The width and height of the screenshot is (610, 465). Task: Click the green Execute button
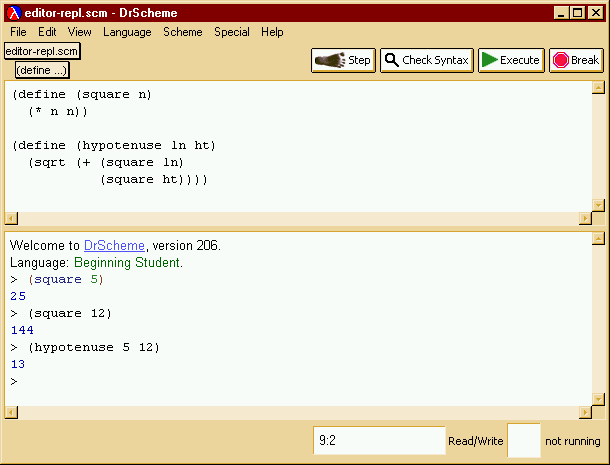coord(511,60)
